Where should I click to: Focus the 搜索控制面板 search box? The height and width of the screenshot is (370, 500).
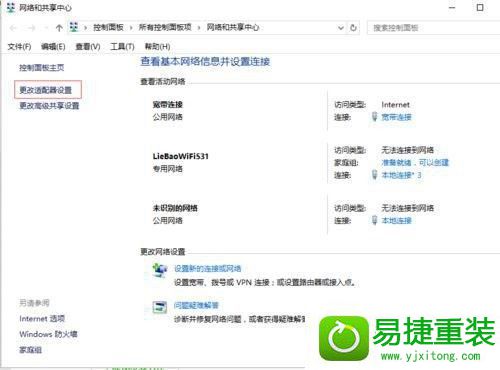[433, 28]
